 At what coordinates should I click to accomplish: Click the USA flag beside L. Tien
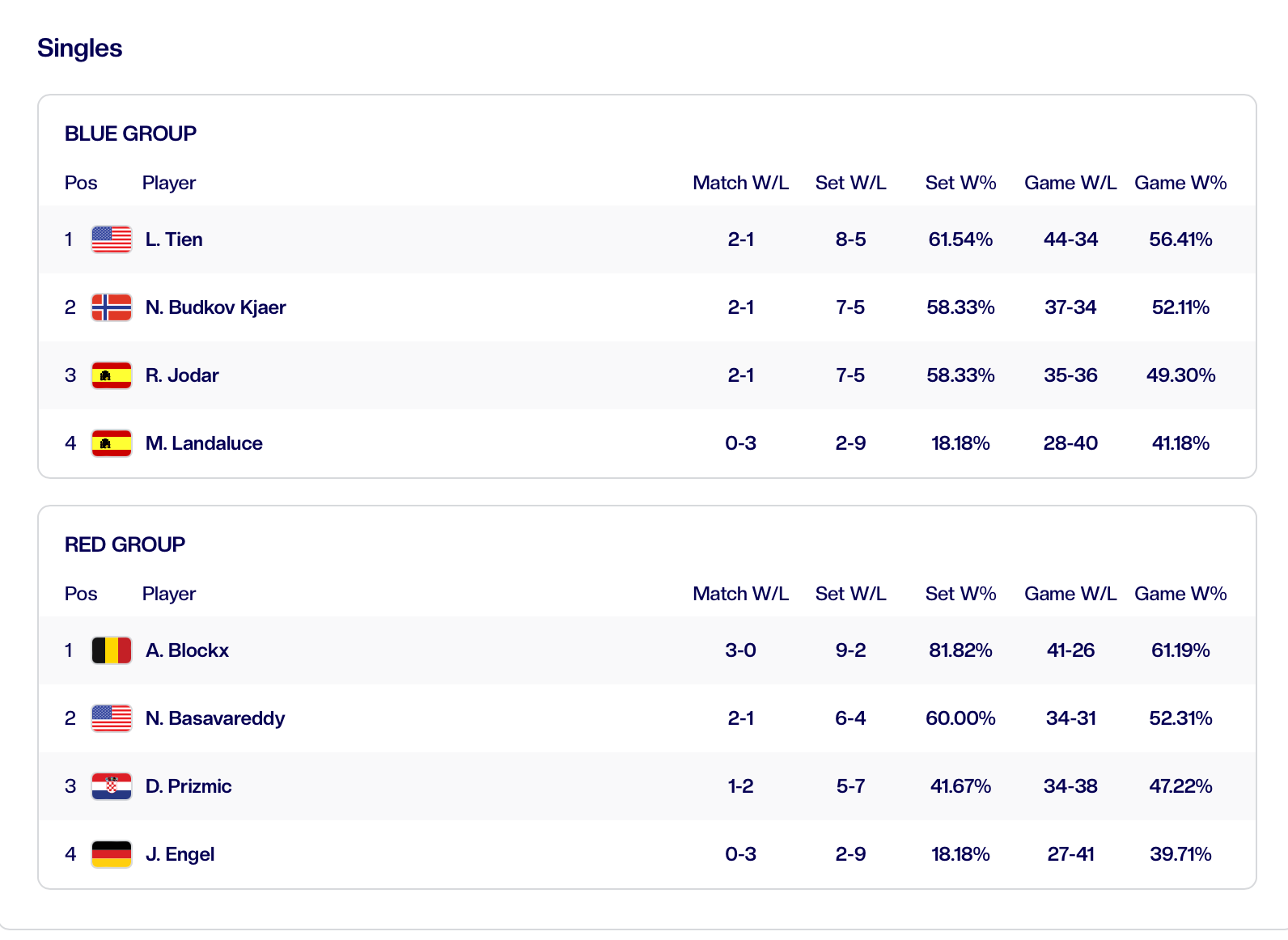click(112, 239)
